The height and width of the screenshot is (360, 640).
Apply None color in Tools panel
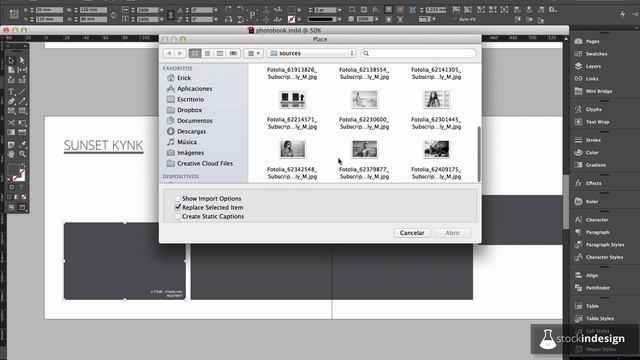(24, 197)
